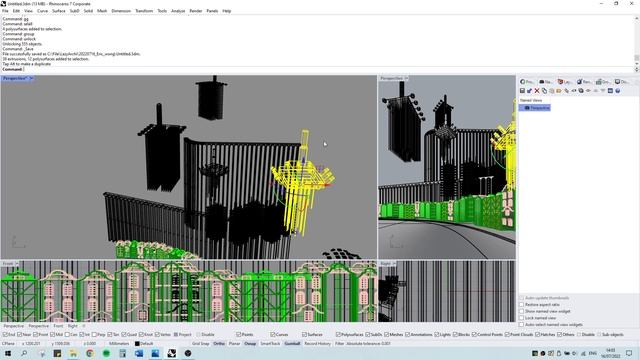Image resolution: width=640 pixels, height=360 pixels.
Task: Switch to the Front viewport tab
Action: [x=58, y=326]
